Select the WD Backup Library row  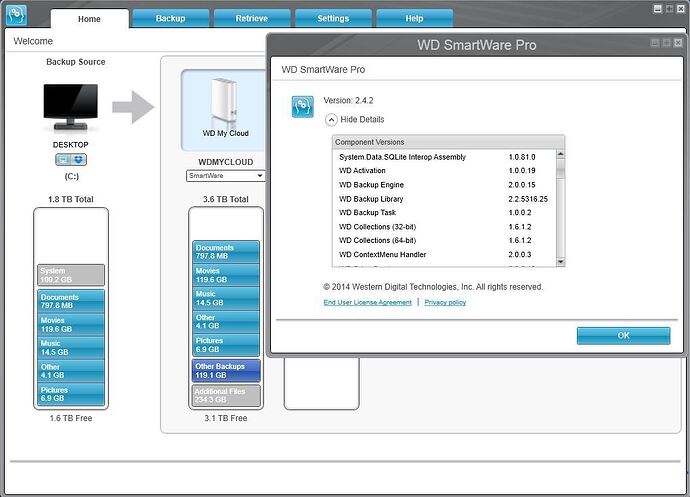click(444, 199)
